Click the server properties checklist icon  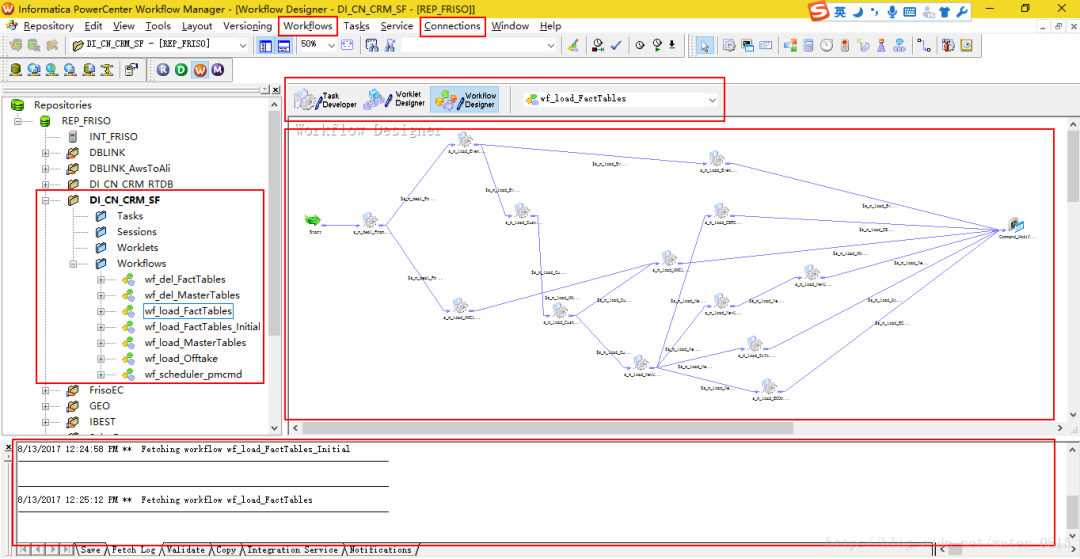pyautogui.click(x=130, y=70)
